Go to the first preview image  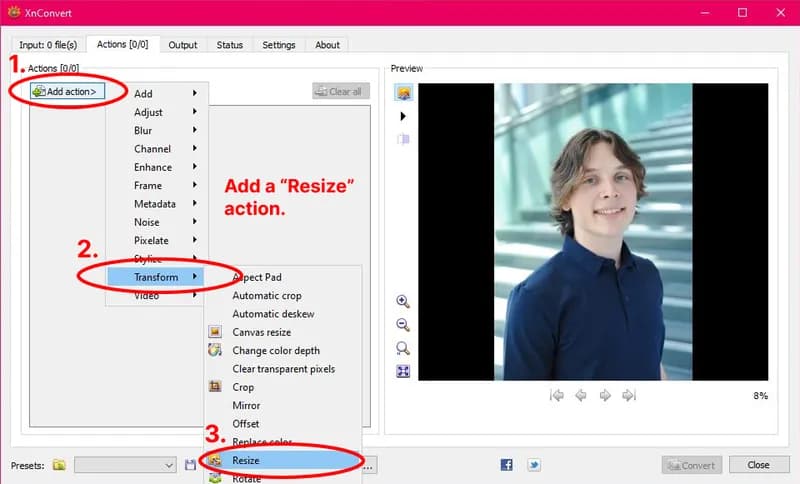pos(557,395)
